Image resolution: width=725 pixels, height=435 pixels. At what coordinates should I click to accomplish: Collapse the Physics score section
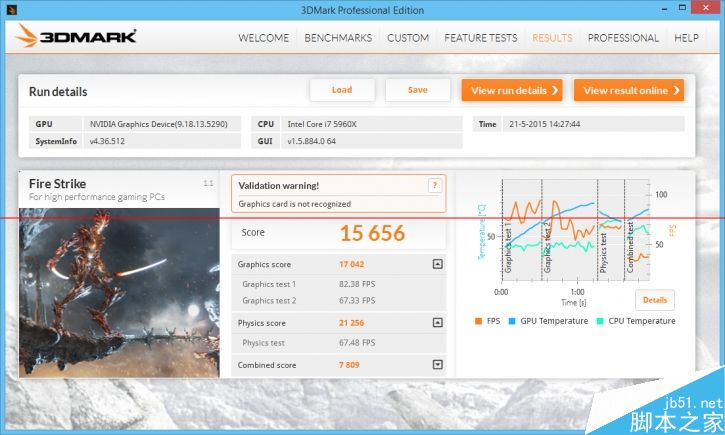[x=437, y=323]
